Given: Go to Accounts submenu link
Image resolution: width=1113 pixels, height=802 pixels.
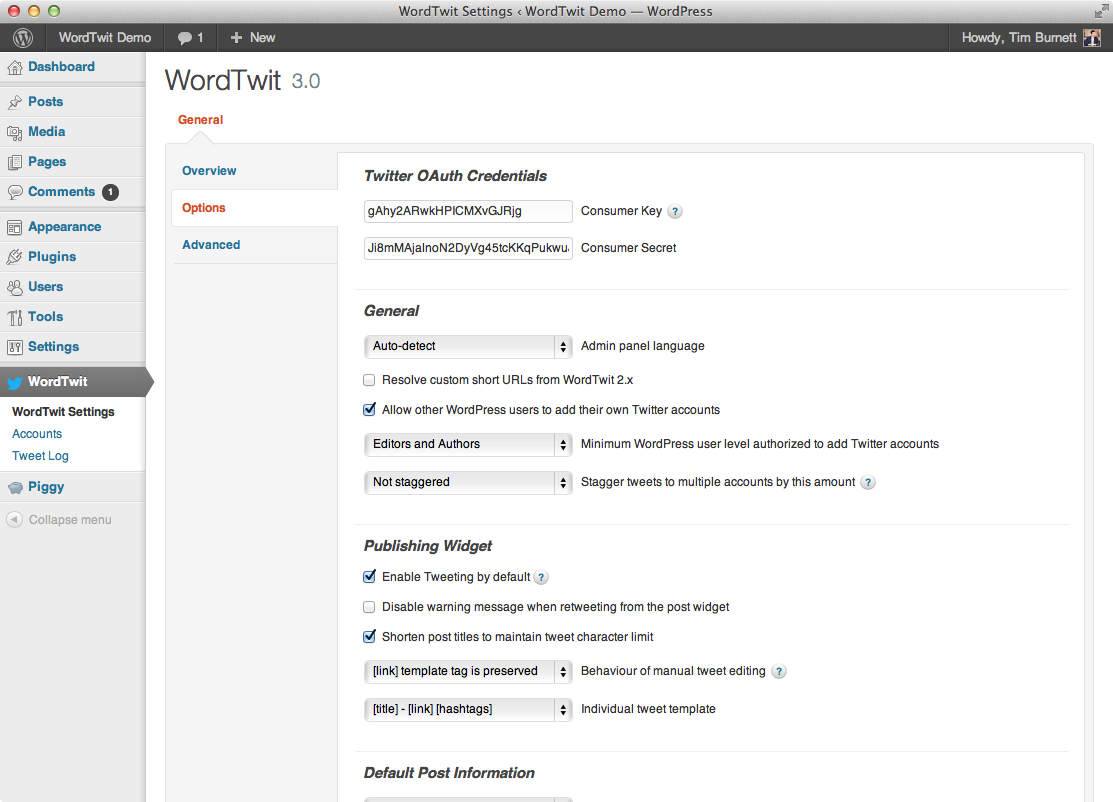Looking at the screenshot, I should pos(37,434).
